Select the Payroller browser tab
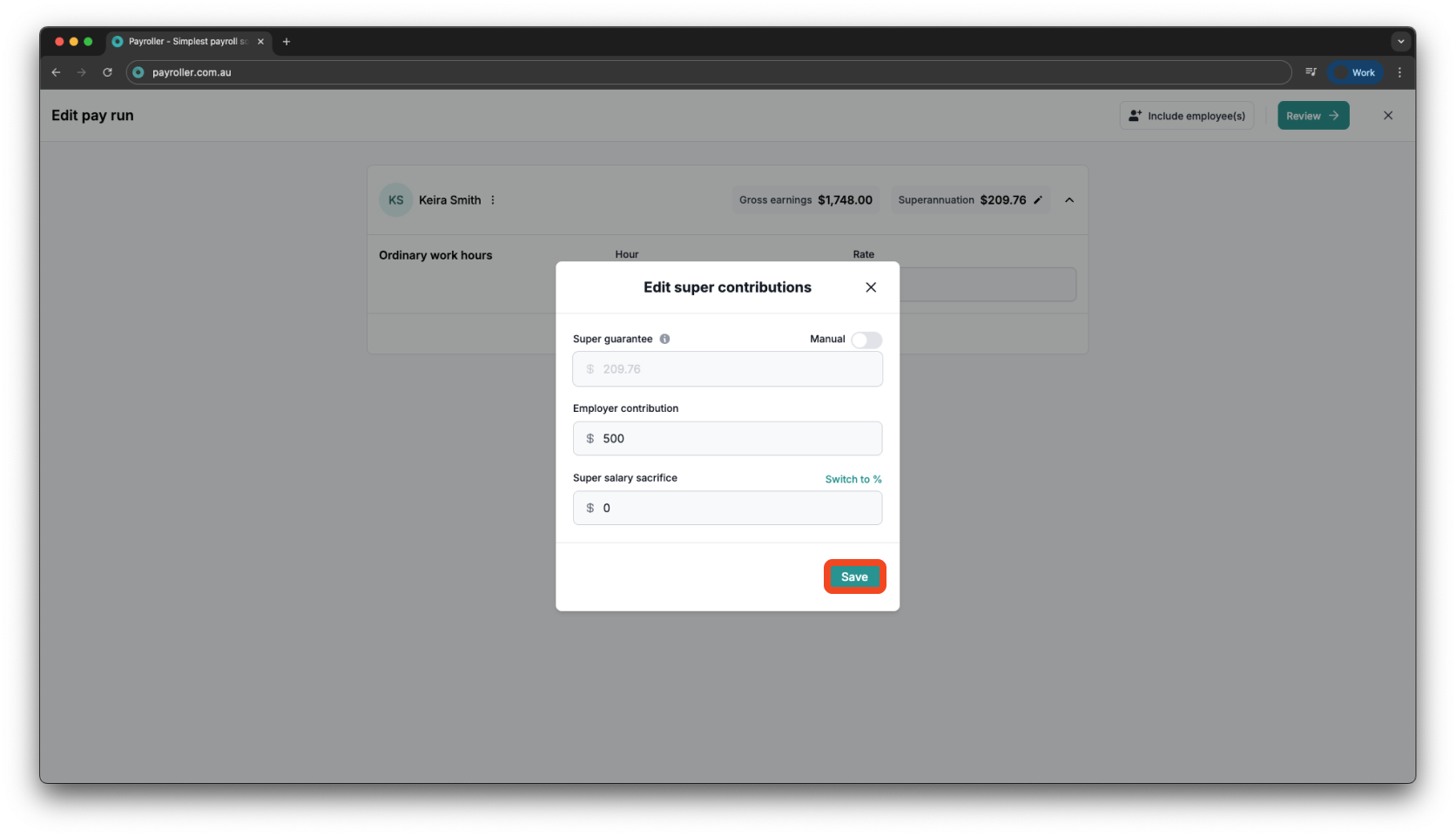This screenshot has width=1456, height=836. 183,41
